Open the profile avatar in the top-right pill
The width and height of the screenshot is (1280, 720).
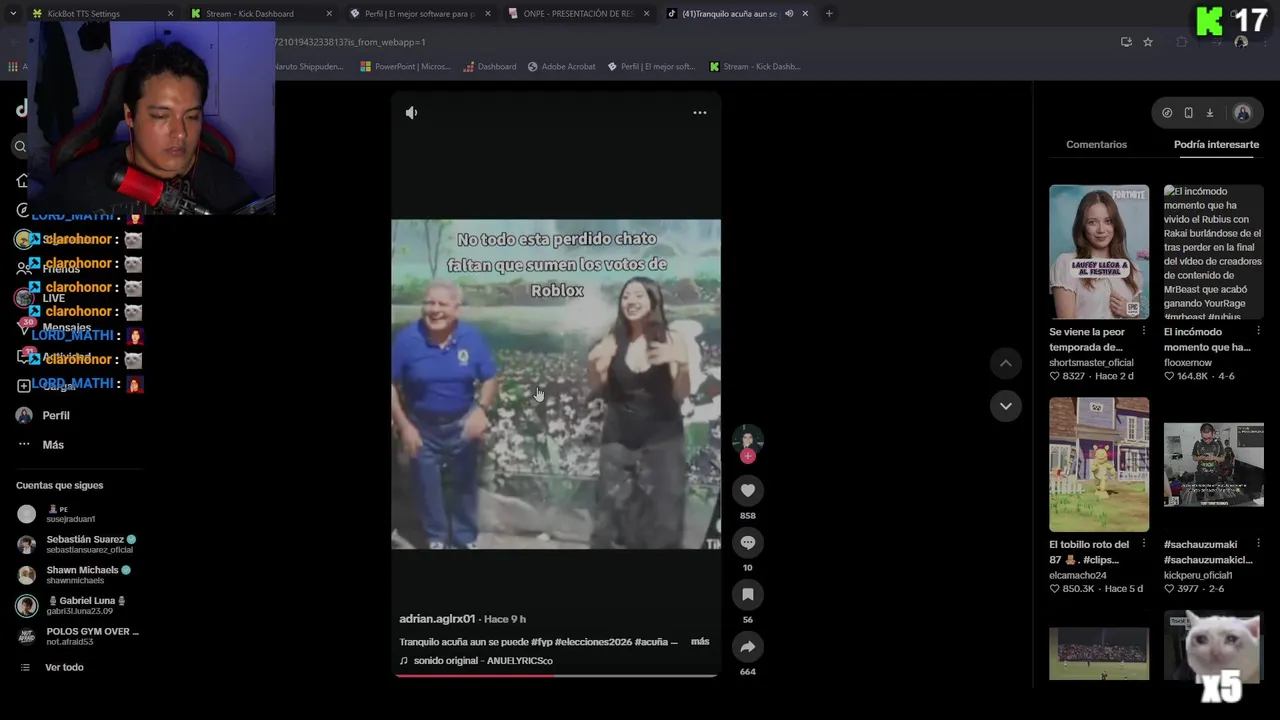click(x=1243, y=113)
